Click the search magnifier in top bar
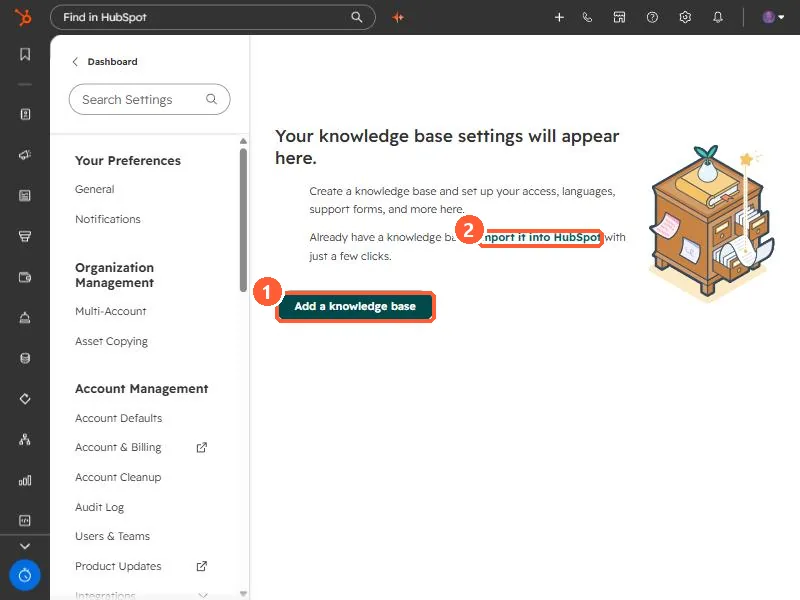 (x=357, y=17)
